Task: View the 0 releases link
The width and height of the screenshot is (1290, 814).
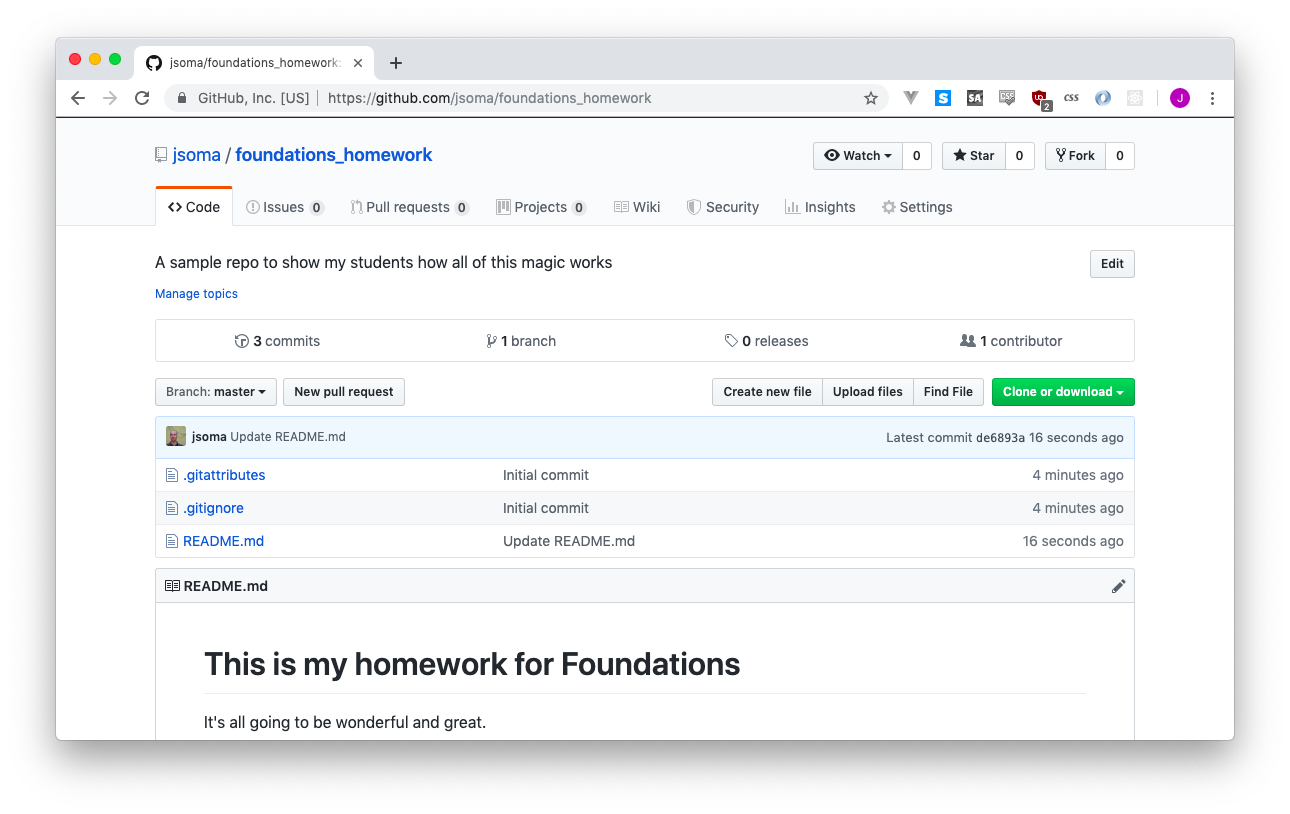Action: pos(766,341)
